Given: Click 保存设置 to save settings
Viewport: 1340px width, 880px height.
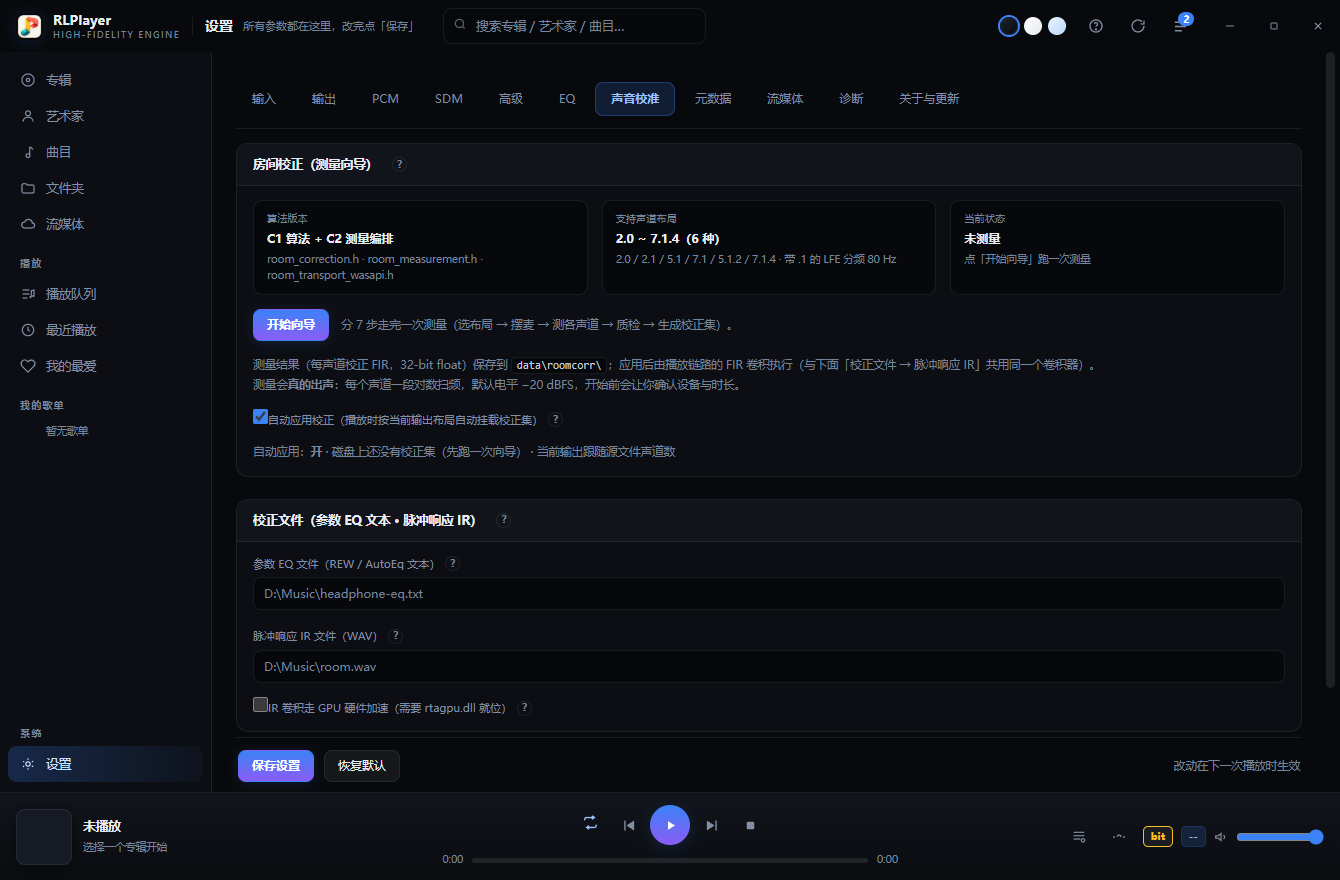Looking at the screenshot, I should coord(276,766).
